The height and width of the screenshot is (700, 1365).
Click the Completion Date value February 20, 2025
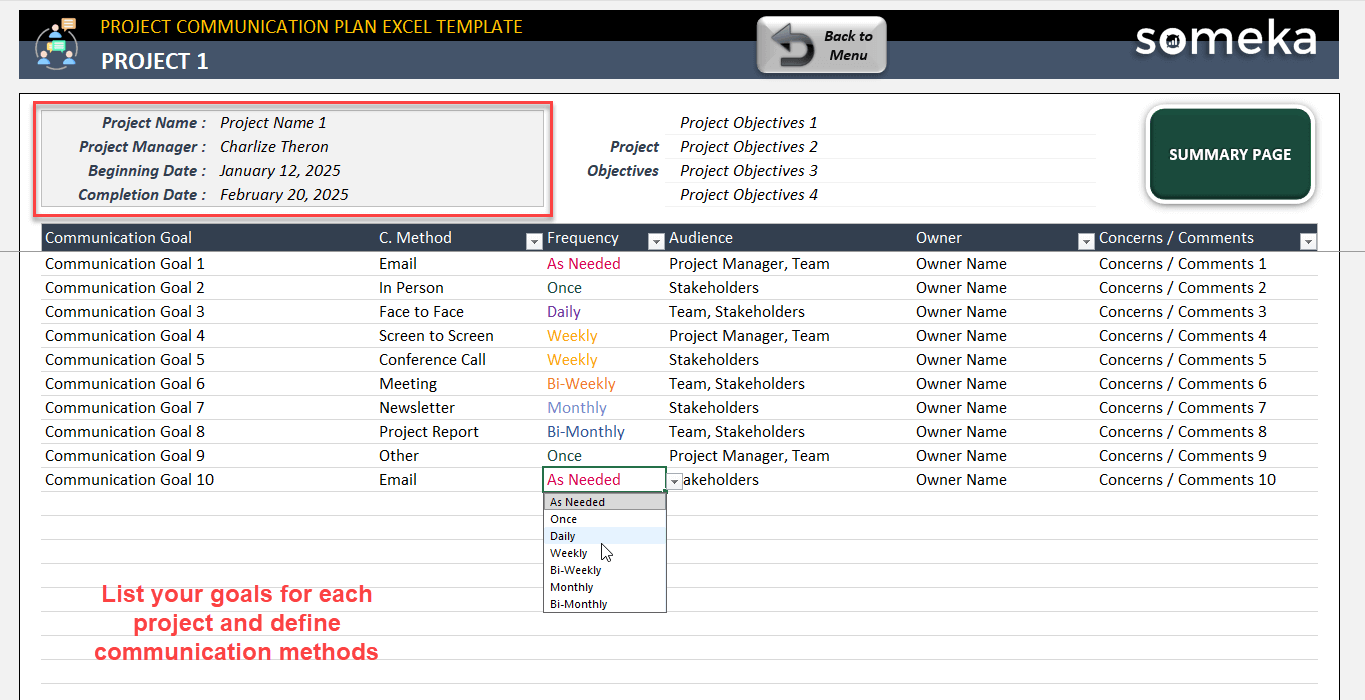point(284,195)
